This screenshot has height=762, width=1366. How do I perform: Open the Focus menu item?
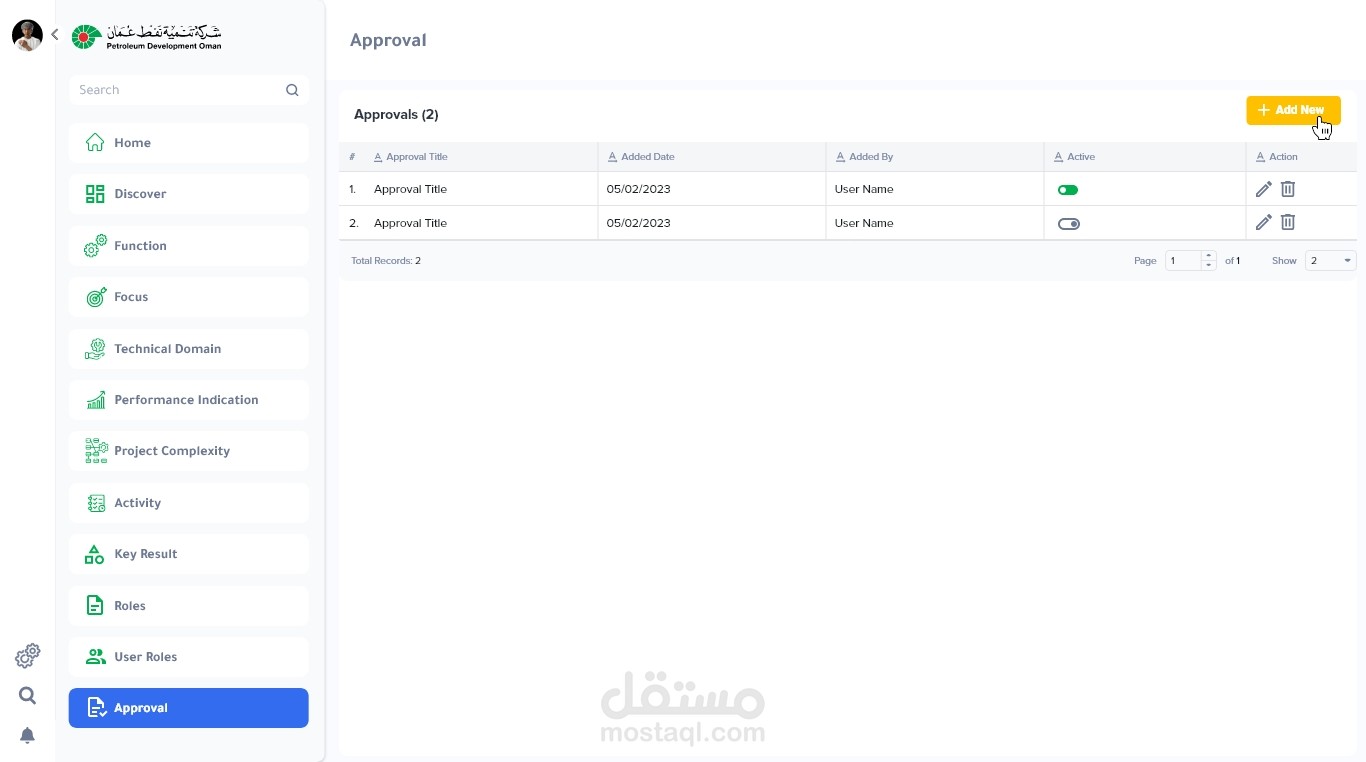pyautogui.click(x=189, y=297)
